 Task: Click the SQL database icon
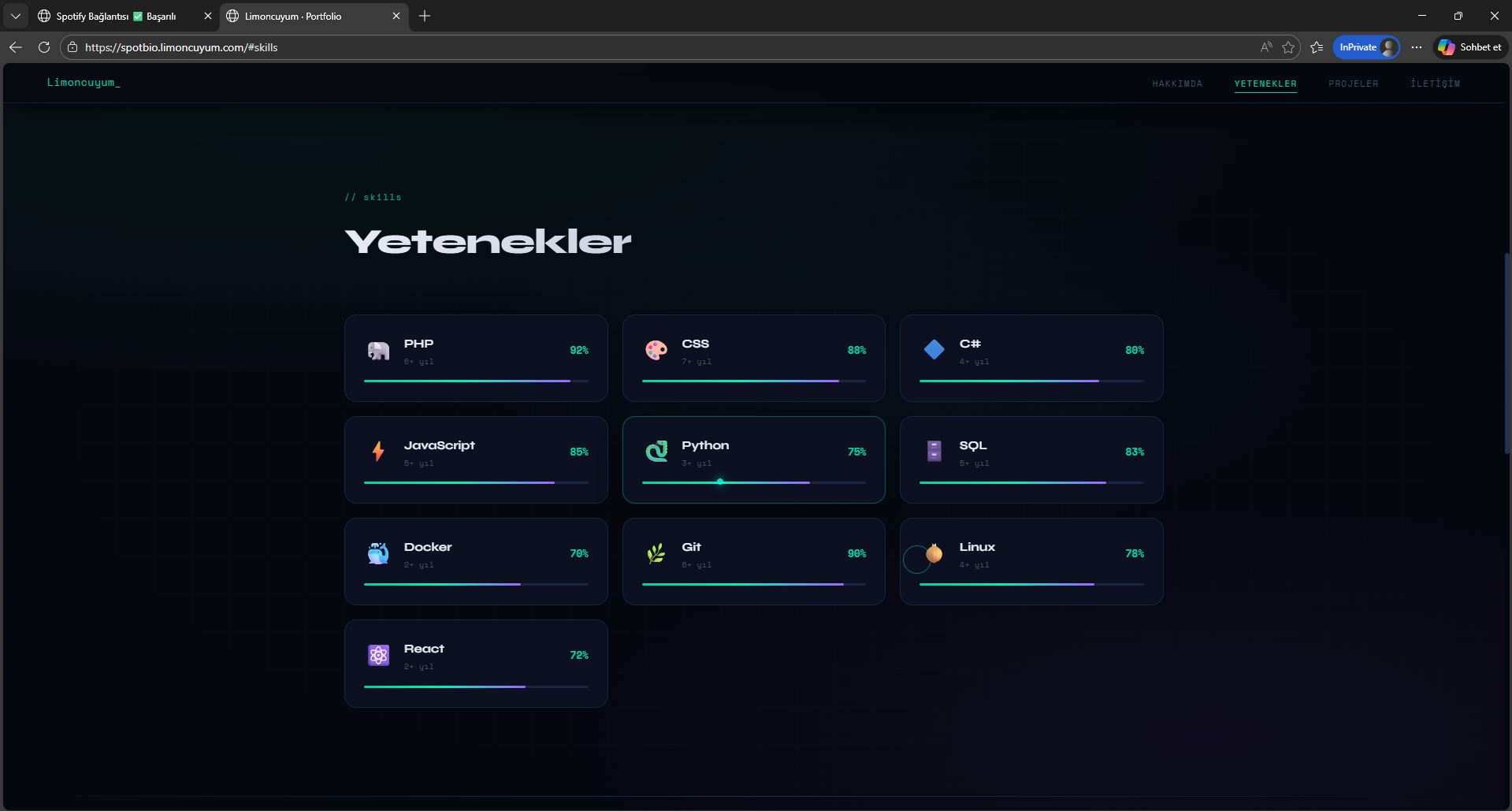click(934, 452)
